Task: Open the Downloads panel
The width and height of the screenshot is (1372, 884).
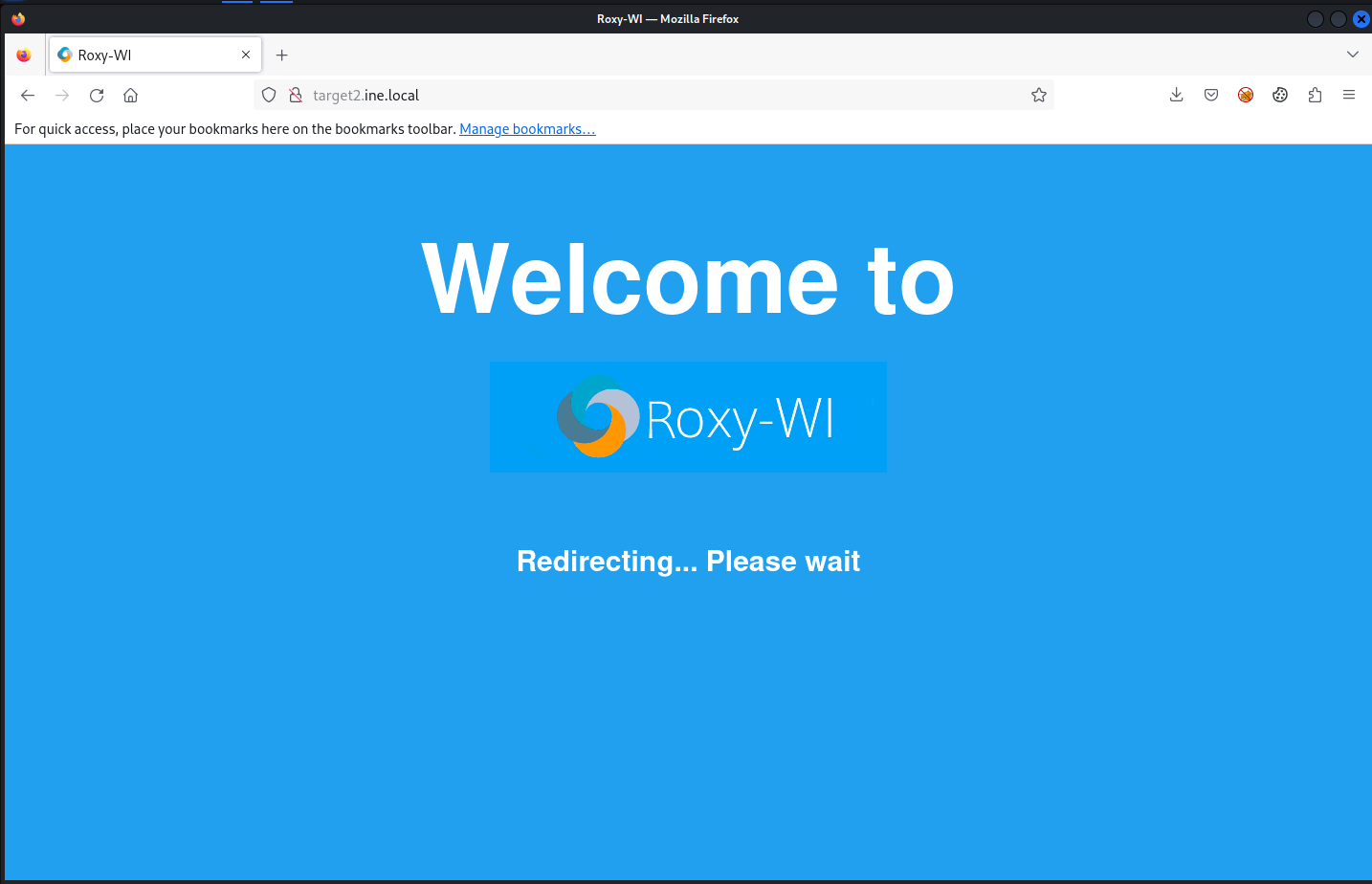Action: click(x=1177, y=95)
